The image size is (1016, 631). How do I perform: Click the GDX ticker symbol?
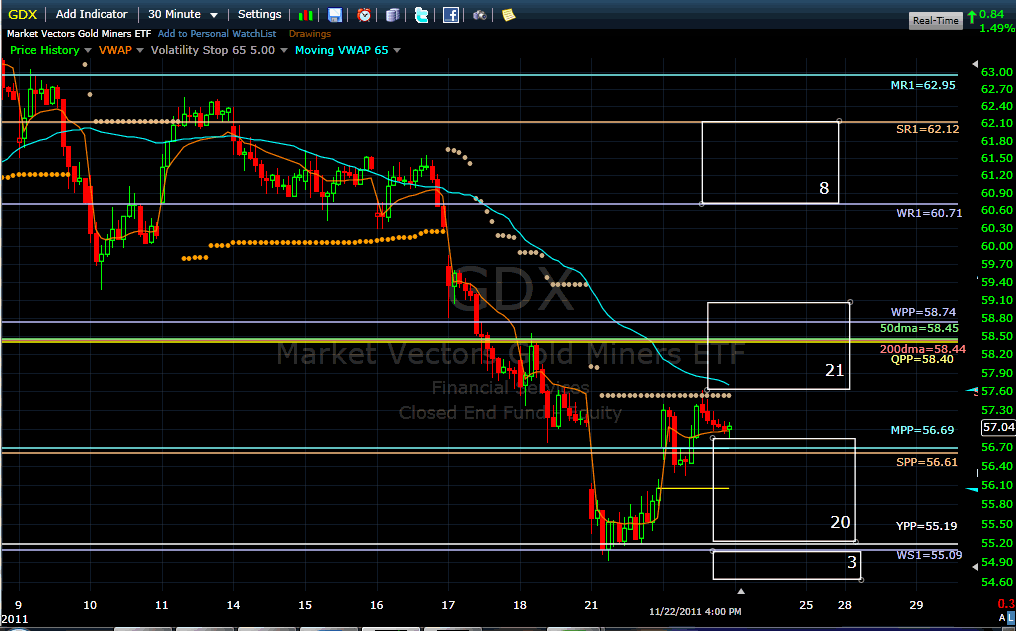[x=22, y=14]
